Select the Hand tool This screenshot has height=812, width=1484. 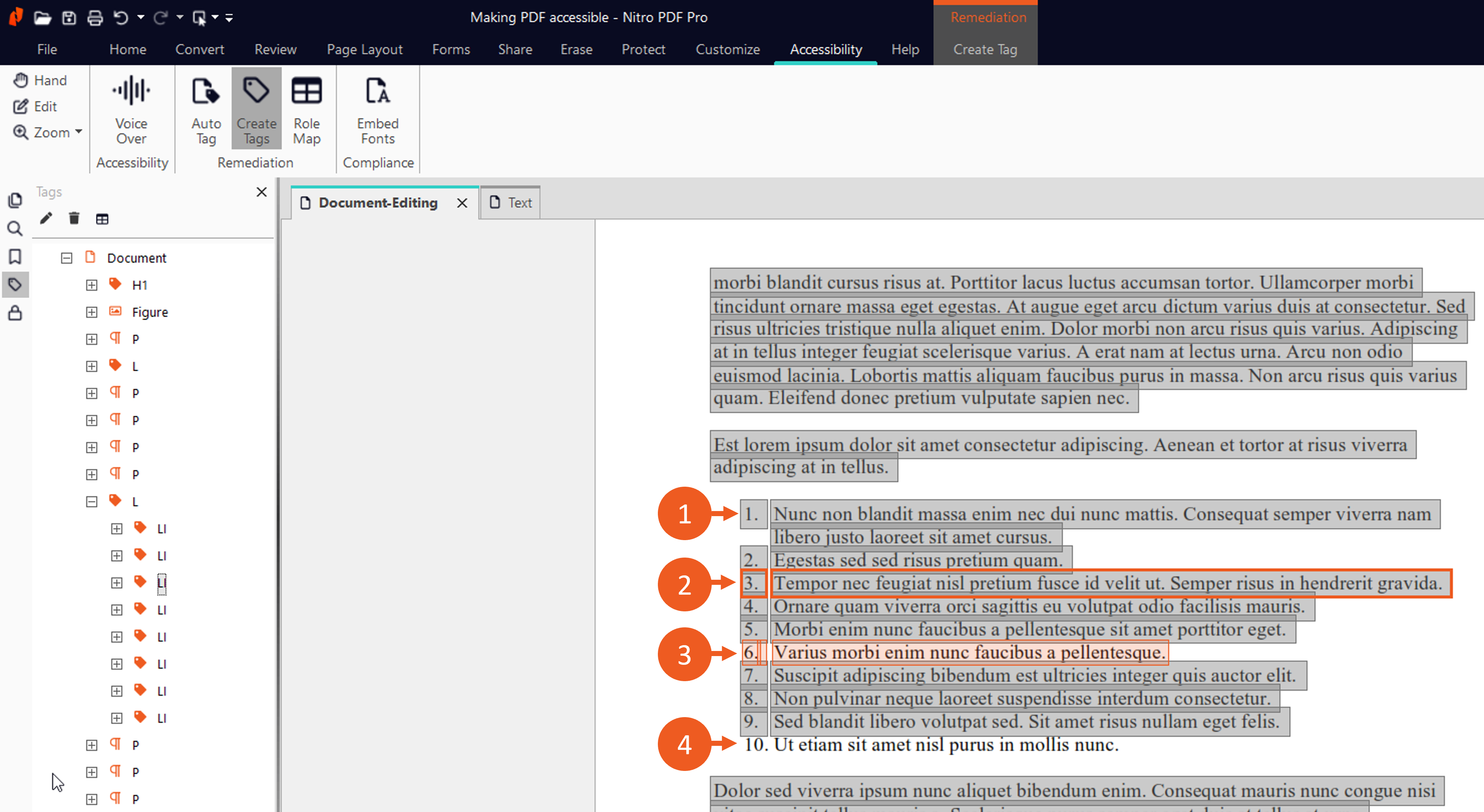tap(40, 80)
